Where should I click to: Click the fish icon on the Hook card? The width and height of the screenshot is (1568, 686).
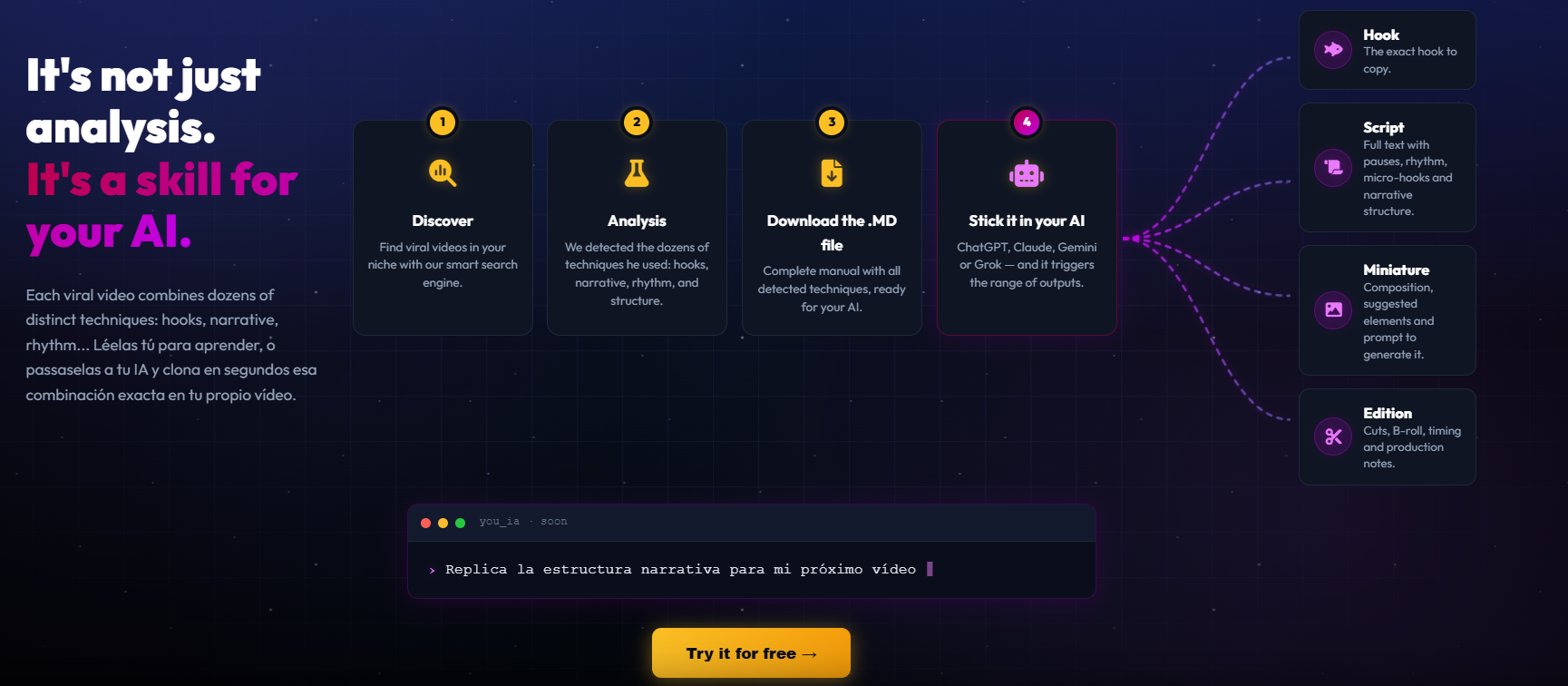pyautogui.click(x=1332, y=51)
